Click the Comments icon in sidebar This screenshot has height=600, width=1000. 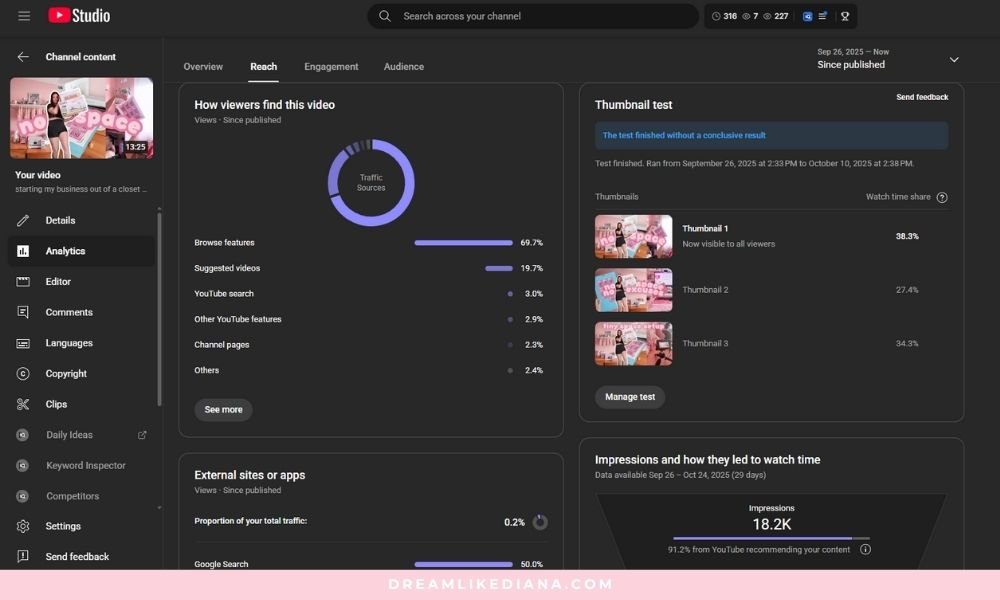point(23,312)
